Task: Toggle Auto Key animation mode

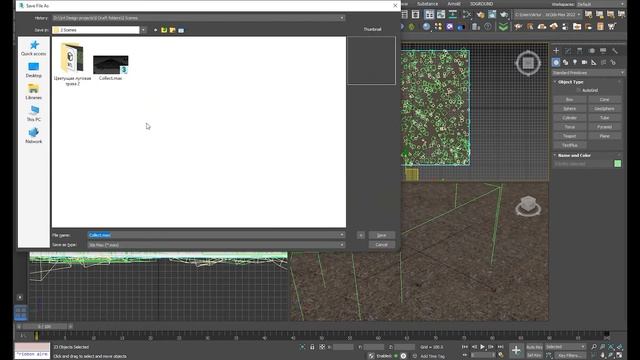Action: point(534,347)
